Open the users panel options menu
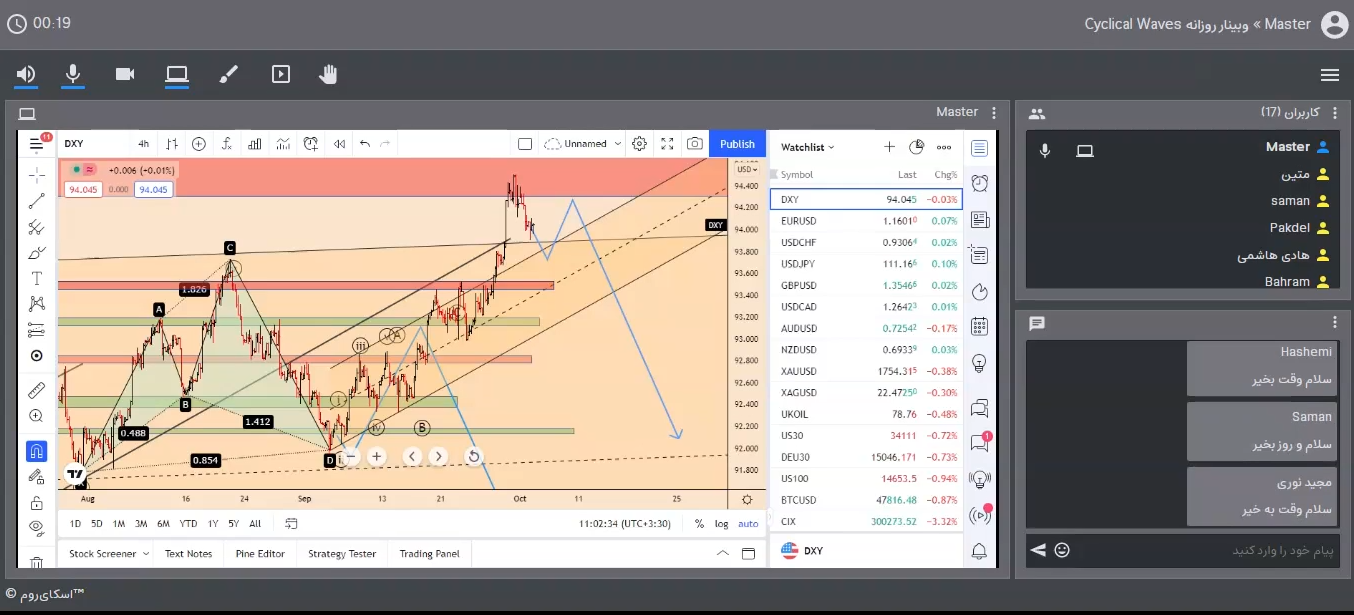 [x=1334, y=113]
